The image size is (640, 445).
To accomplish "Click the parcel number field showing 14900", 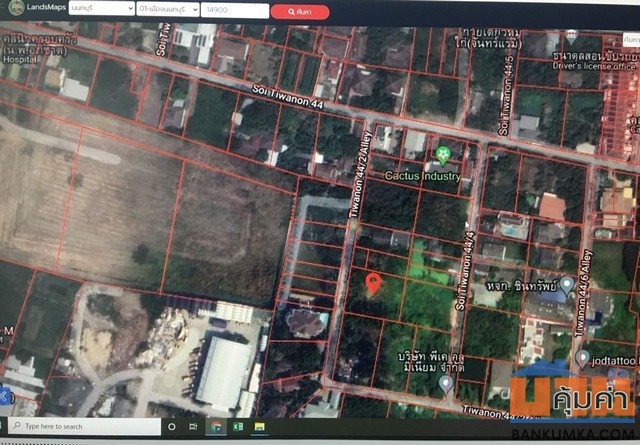I will click(235, 10).
